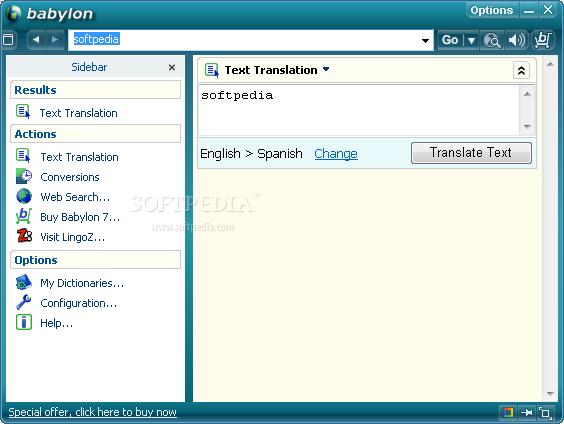Open Conversions action label

pyautogui.click(x=70, y=177)
